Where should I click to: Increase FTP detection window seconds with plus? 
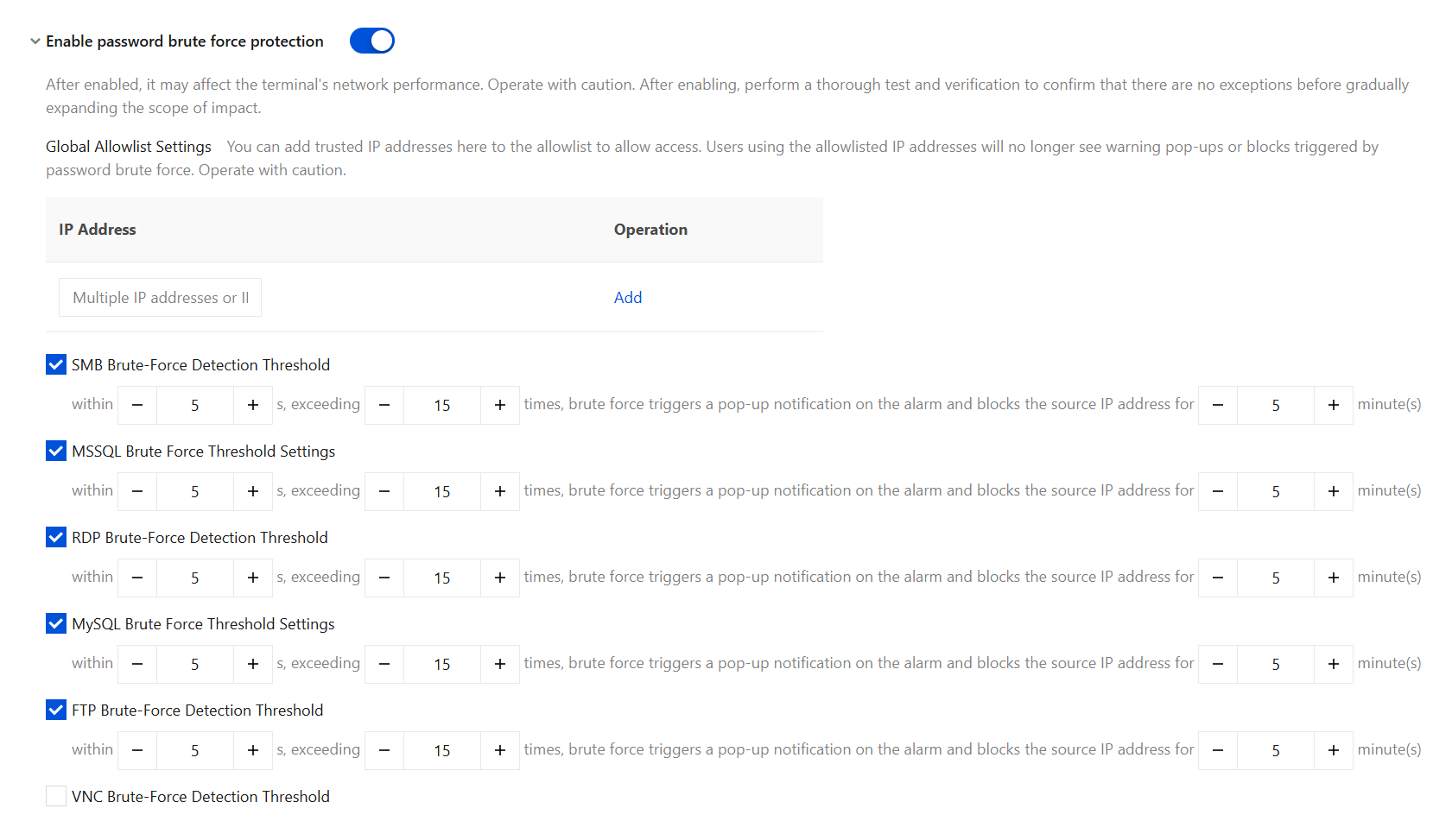253,750
